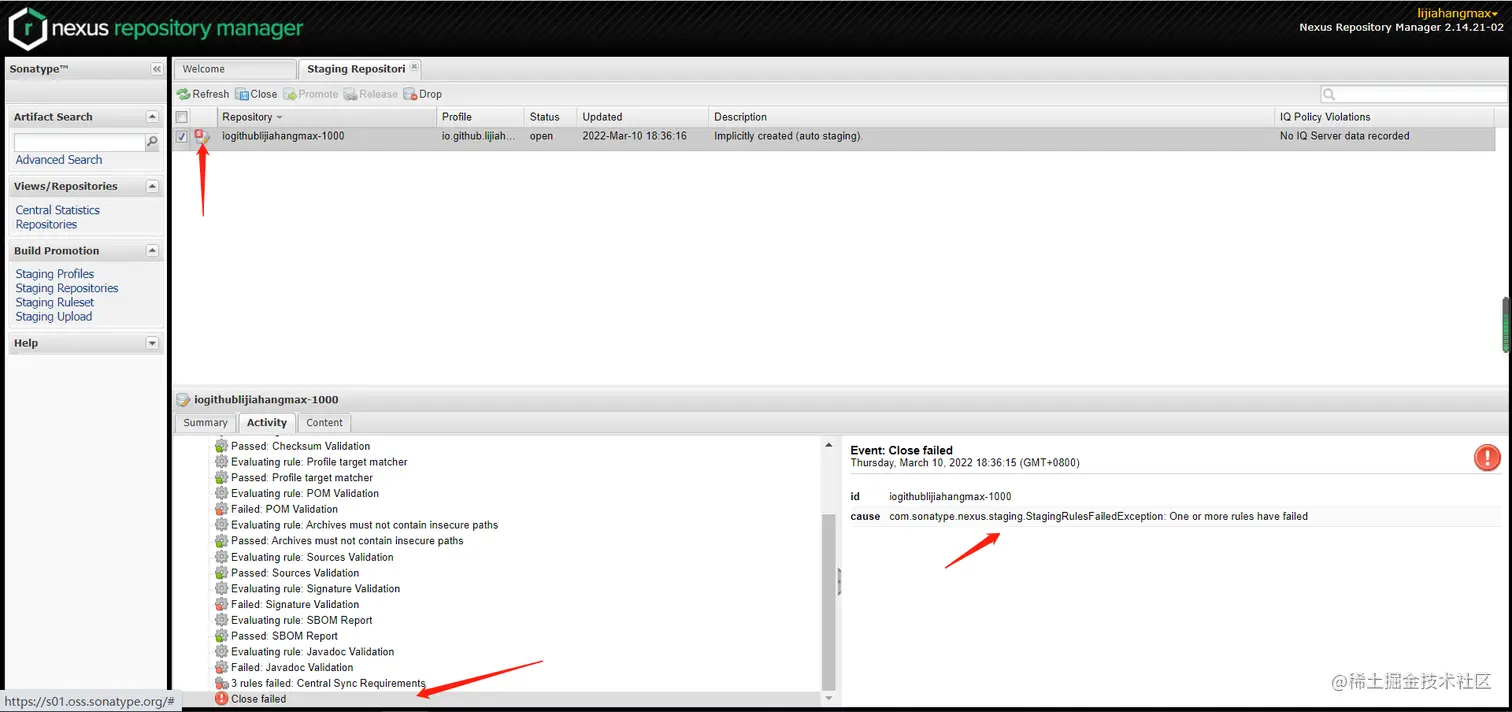Open the Staging Ruleset link
The height and width of the screenshot is (712, 1512).
pyautogui.click(x=55, y=302)
